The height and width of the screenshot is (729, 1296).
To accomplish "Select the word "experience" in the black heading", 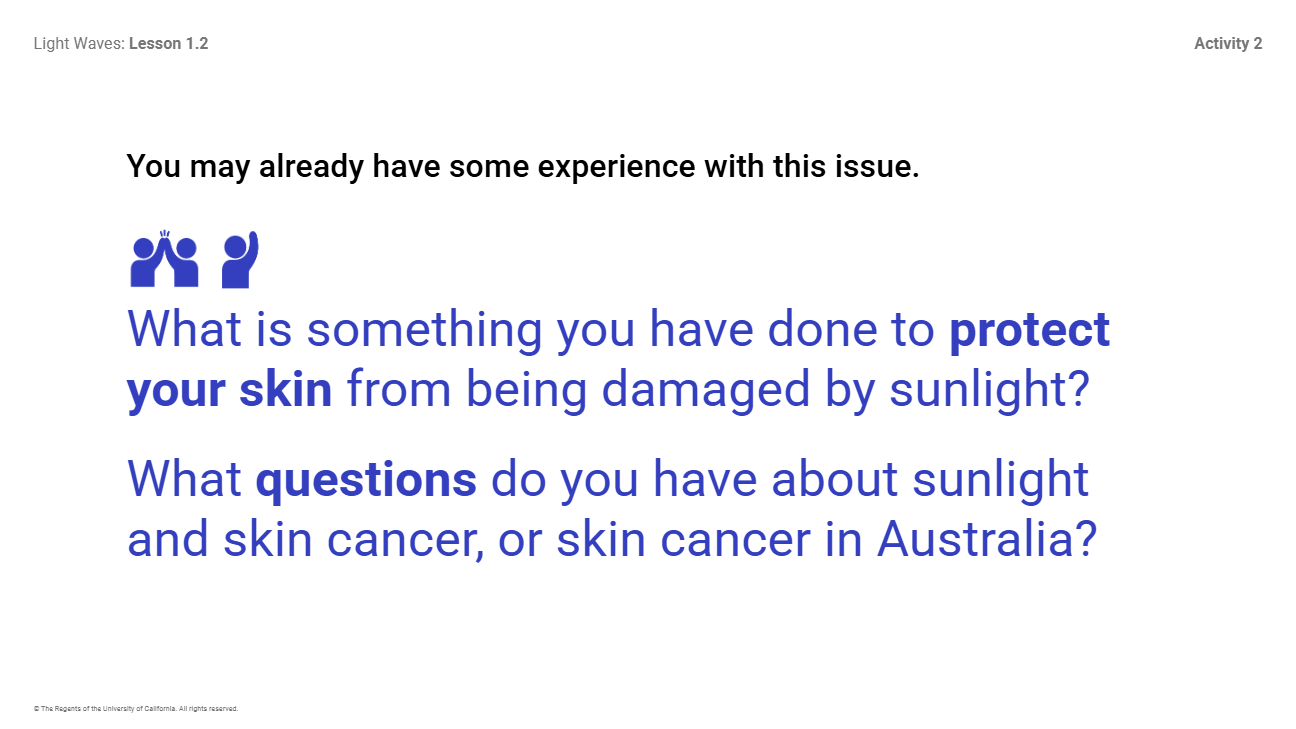I will coord(615,167).
